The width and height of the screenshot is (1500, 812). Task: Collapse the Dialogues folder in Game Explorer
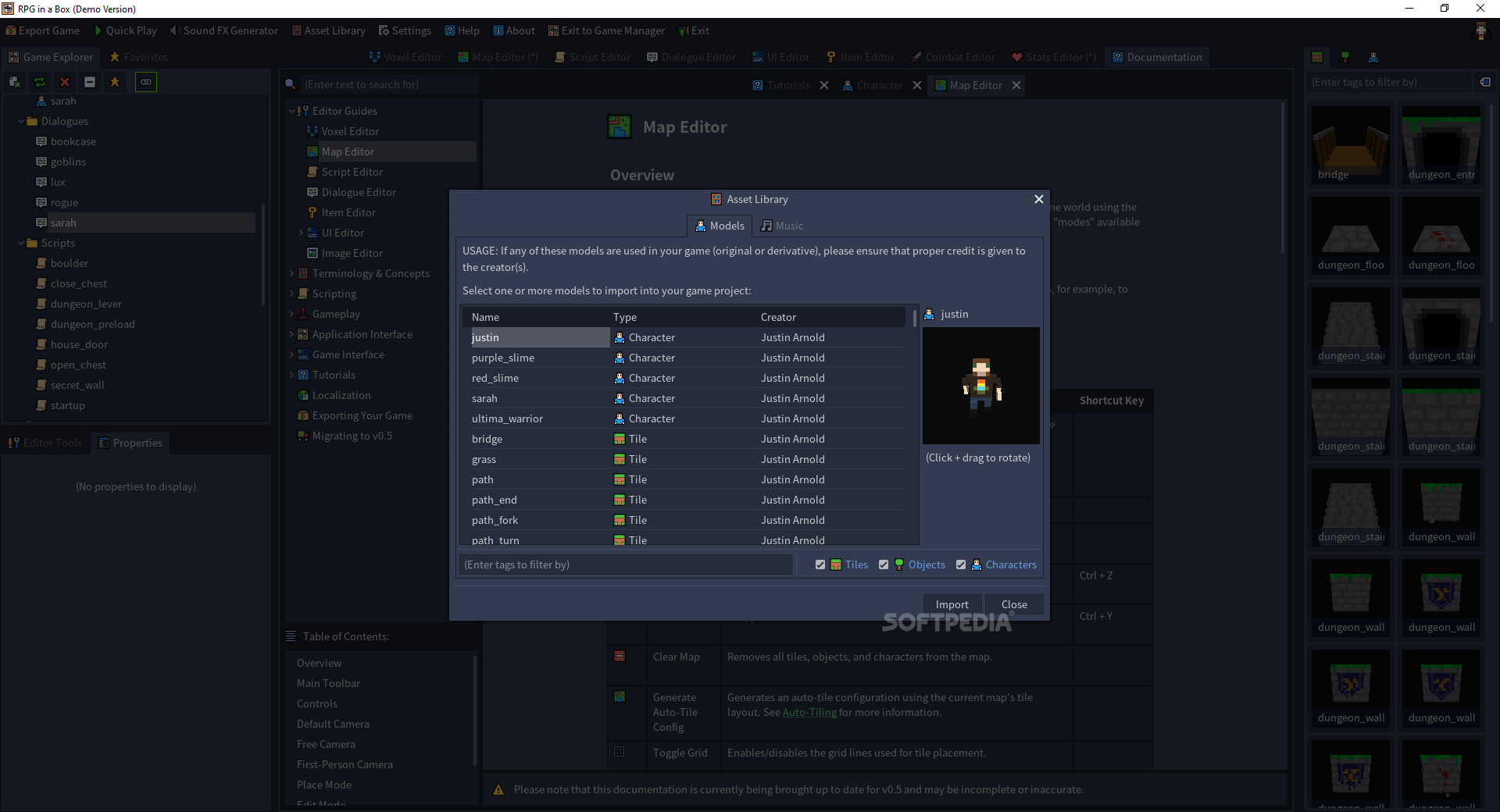click(21, 122)
